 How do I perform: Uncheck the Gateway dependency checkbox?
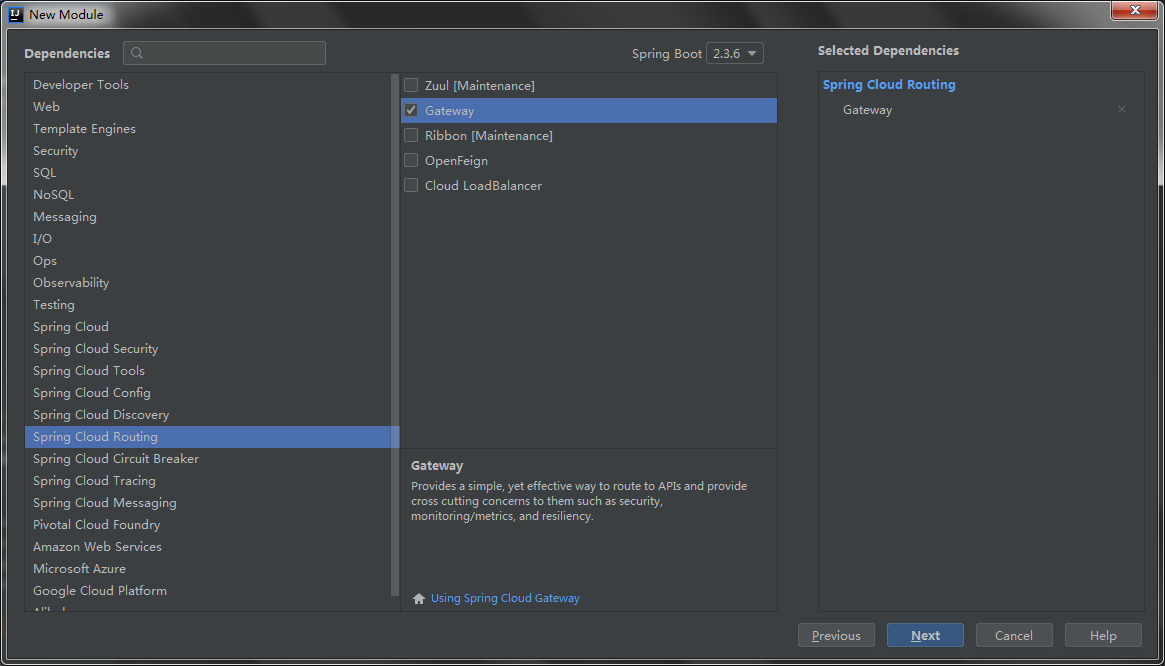coord(411,110)
